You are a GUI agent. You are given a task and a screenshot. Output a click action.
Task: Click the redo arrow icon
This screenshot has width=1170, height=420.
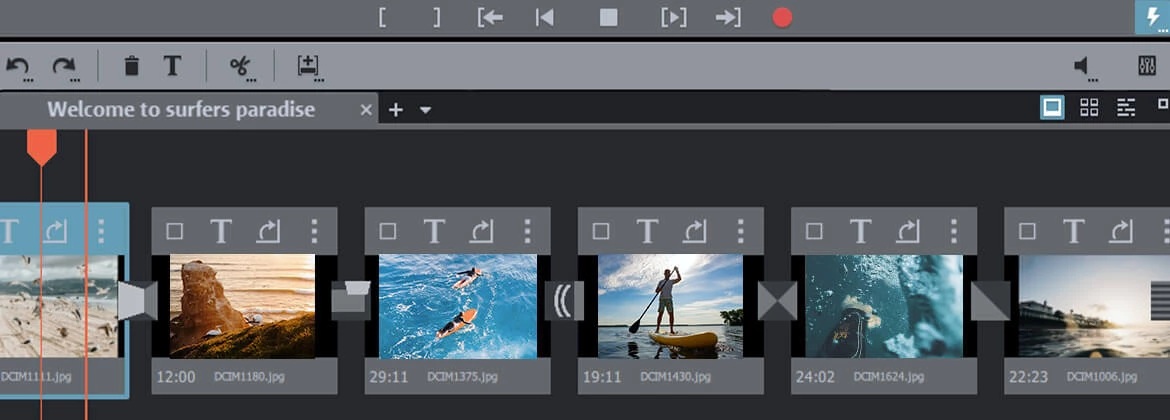64,67
